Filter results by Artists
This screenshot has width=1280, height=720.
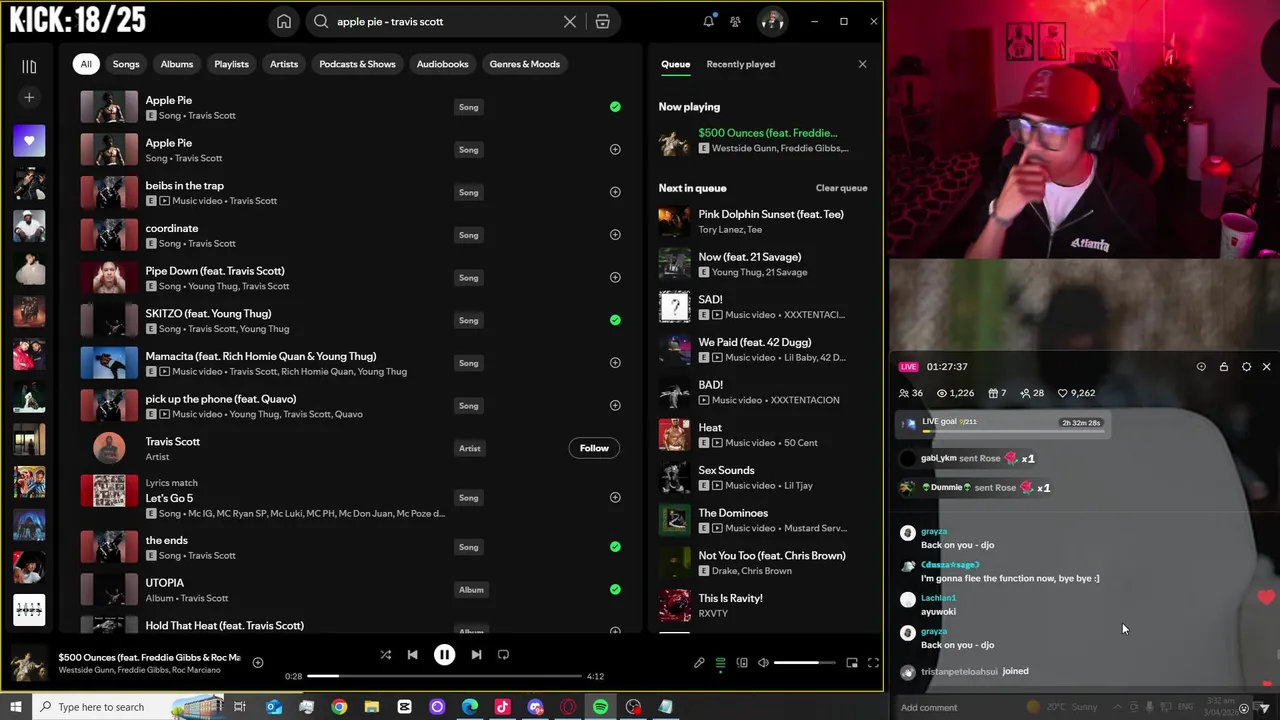coord(284,64)
